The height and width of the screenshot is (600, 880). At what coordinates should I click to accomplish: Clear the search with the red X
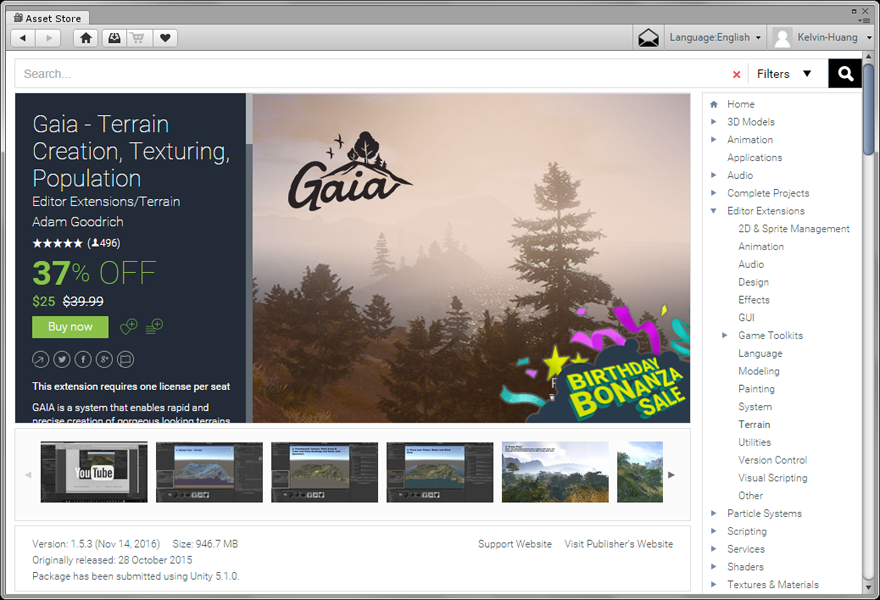click(737, 74)
